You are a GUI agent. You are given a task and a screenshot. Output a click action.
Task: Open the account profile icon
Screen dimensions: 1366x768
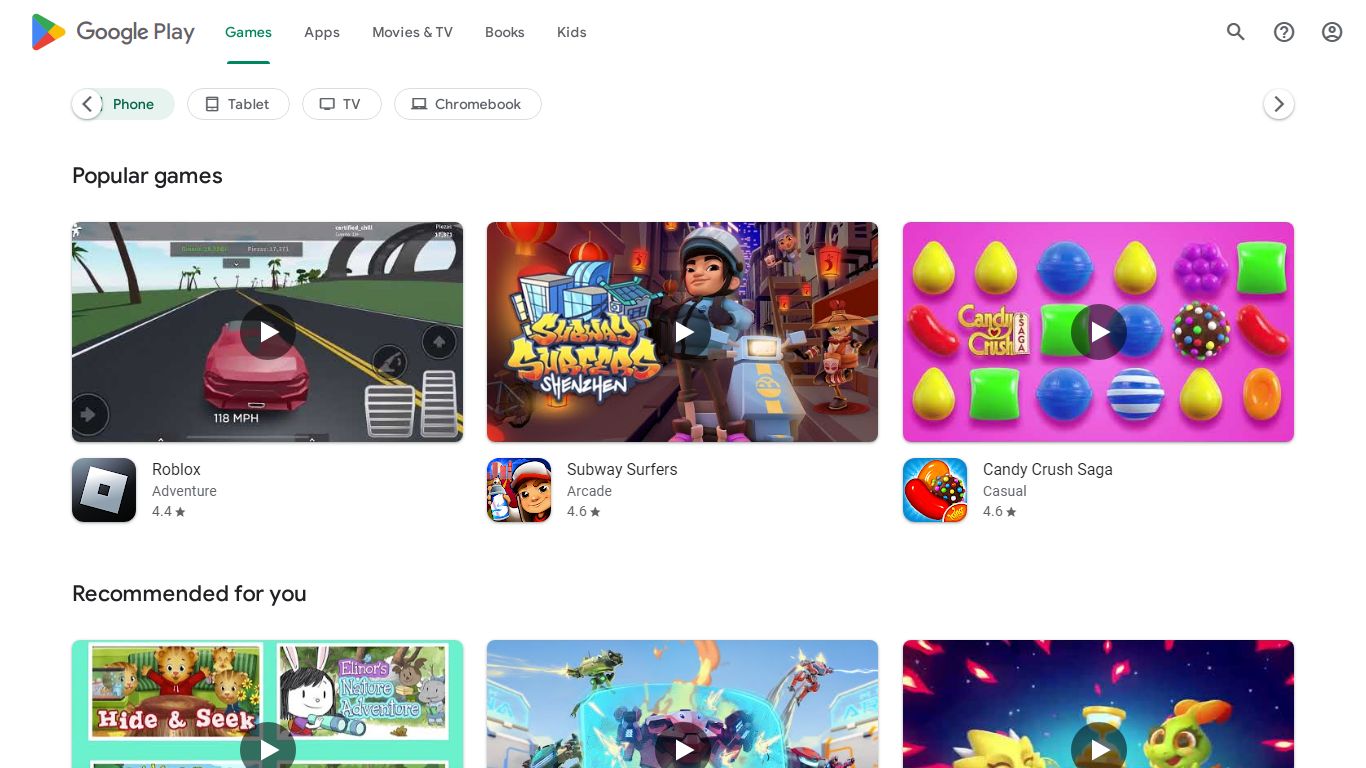(x=1332, y=32)
